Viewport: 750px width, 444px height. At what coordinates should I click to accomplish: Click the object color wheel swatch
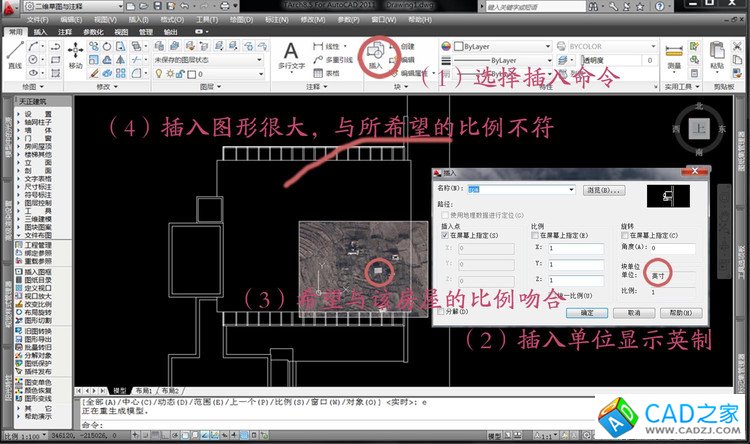tap(446, 46)
